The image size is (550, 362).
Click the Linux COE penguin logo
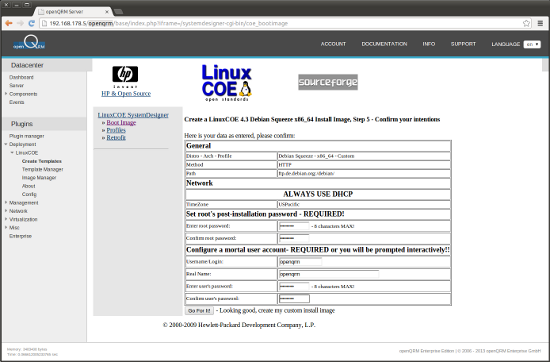pyautogui.click(x=227, y=83)
